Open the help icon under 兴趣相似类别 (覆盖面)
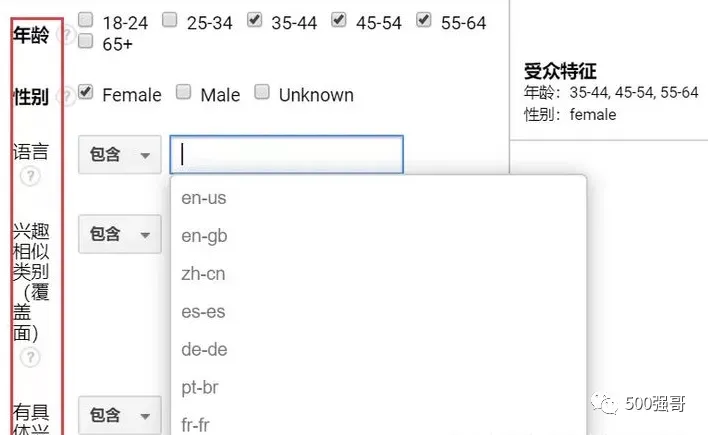 [30, 357]
